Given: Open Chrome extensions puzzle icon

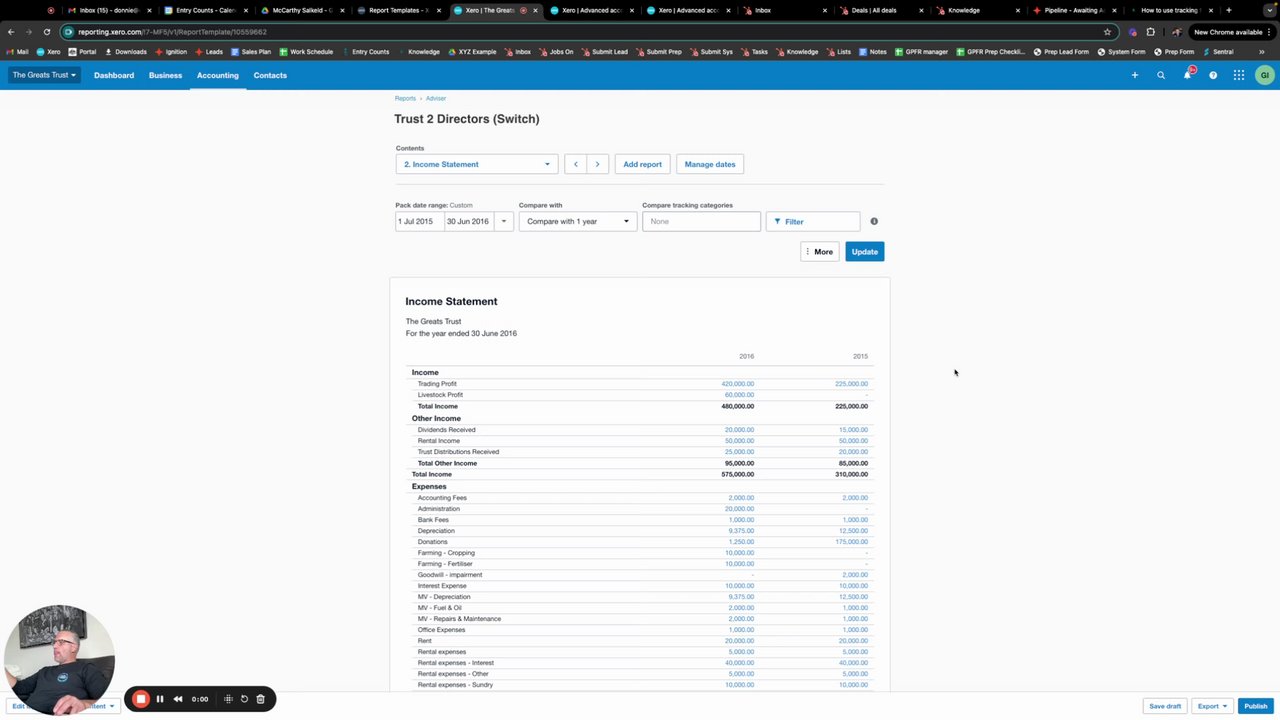Looking at the screenshot, I should (x=1150, y=32).
